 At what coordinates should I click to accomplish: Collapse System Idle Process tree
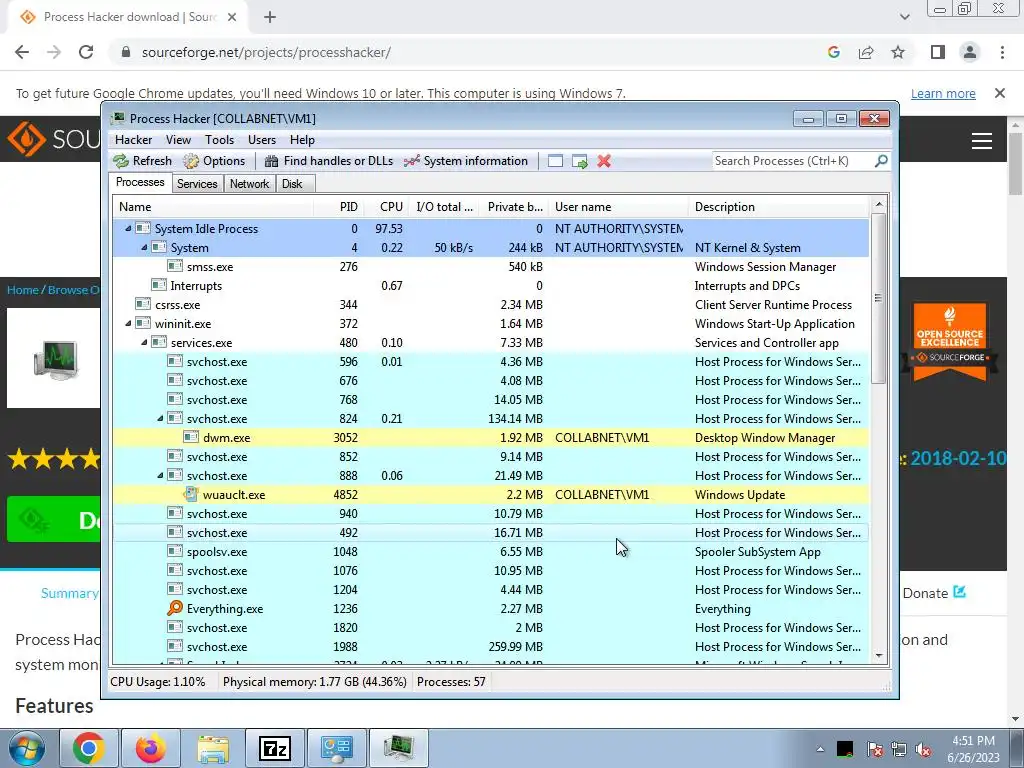129,229
